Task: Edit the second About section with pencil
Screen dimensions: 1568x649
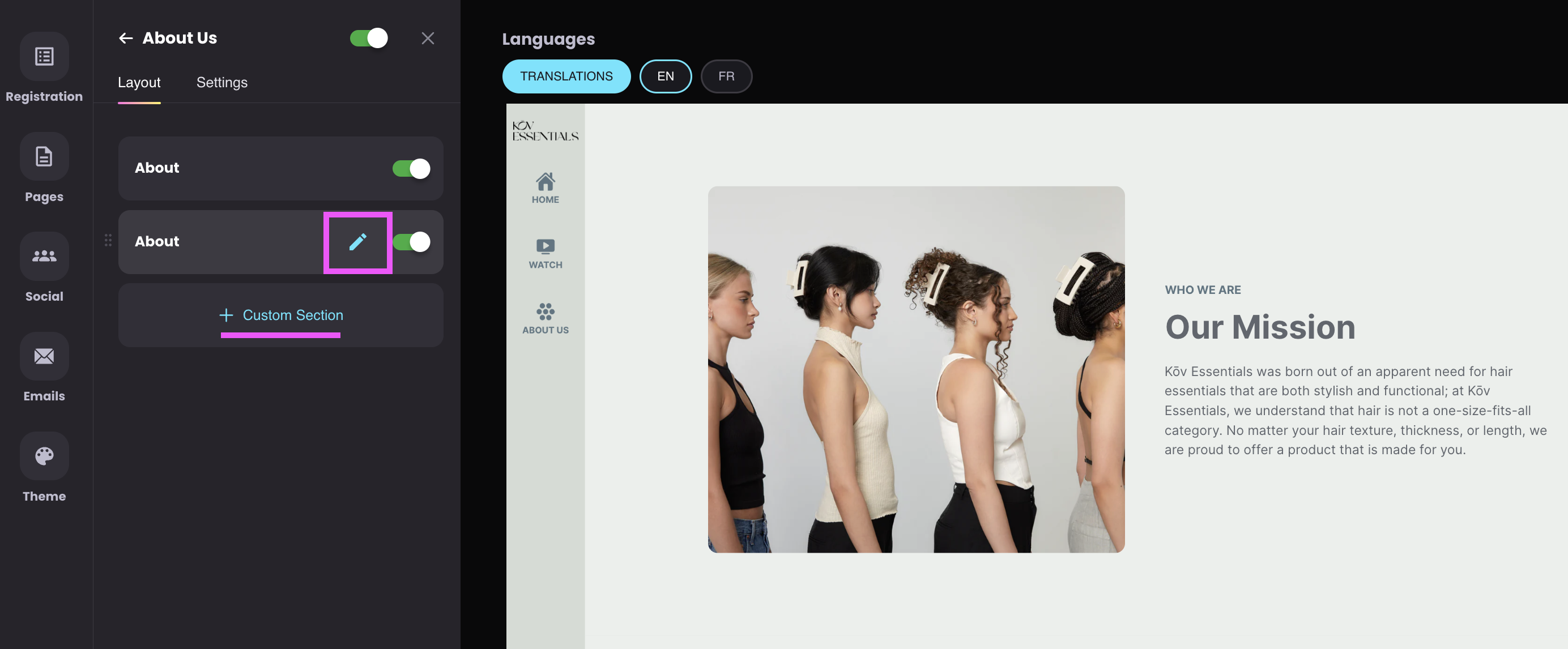Action: click(x=357, y=242)
